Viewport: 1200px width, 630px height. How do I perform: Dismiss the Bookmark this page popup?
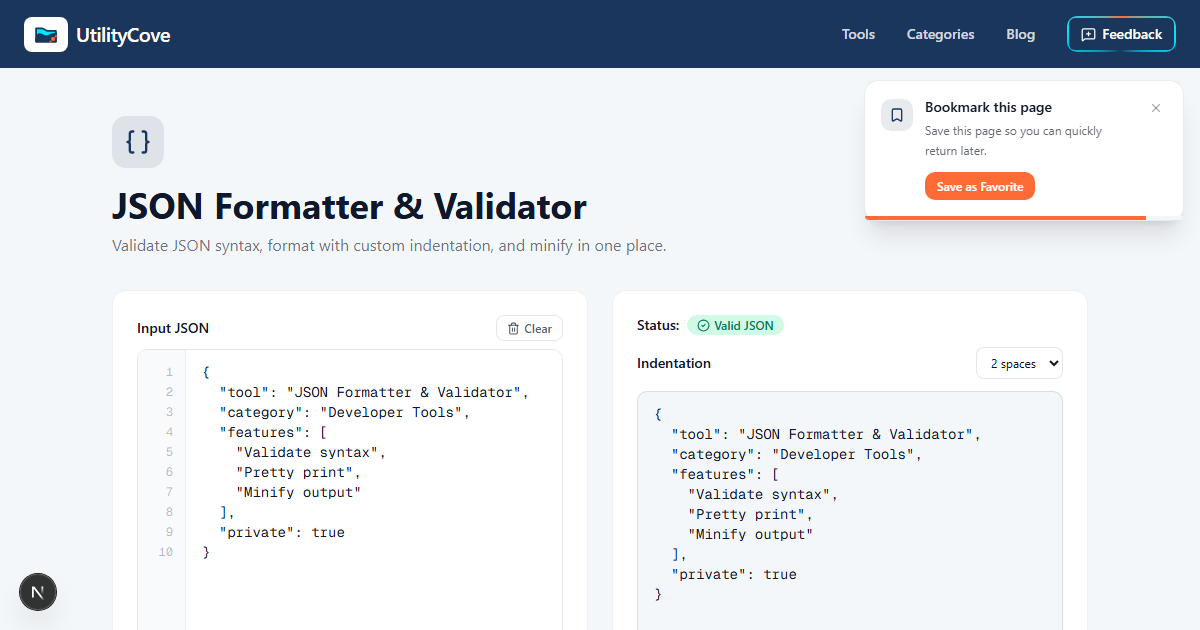point(1156,108)
